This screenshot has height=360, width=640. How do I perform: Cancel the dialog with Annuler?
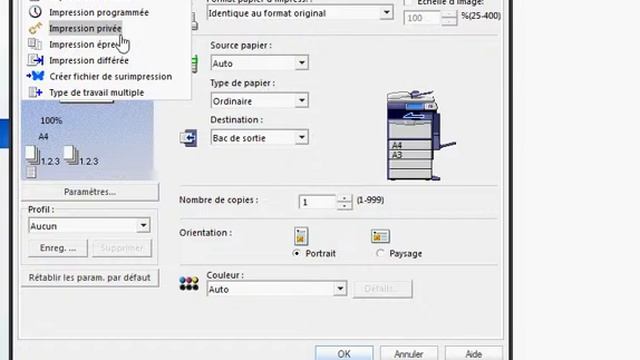pos(409,353)
